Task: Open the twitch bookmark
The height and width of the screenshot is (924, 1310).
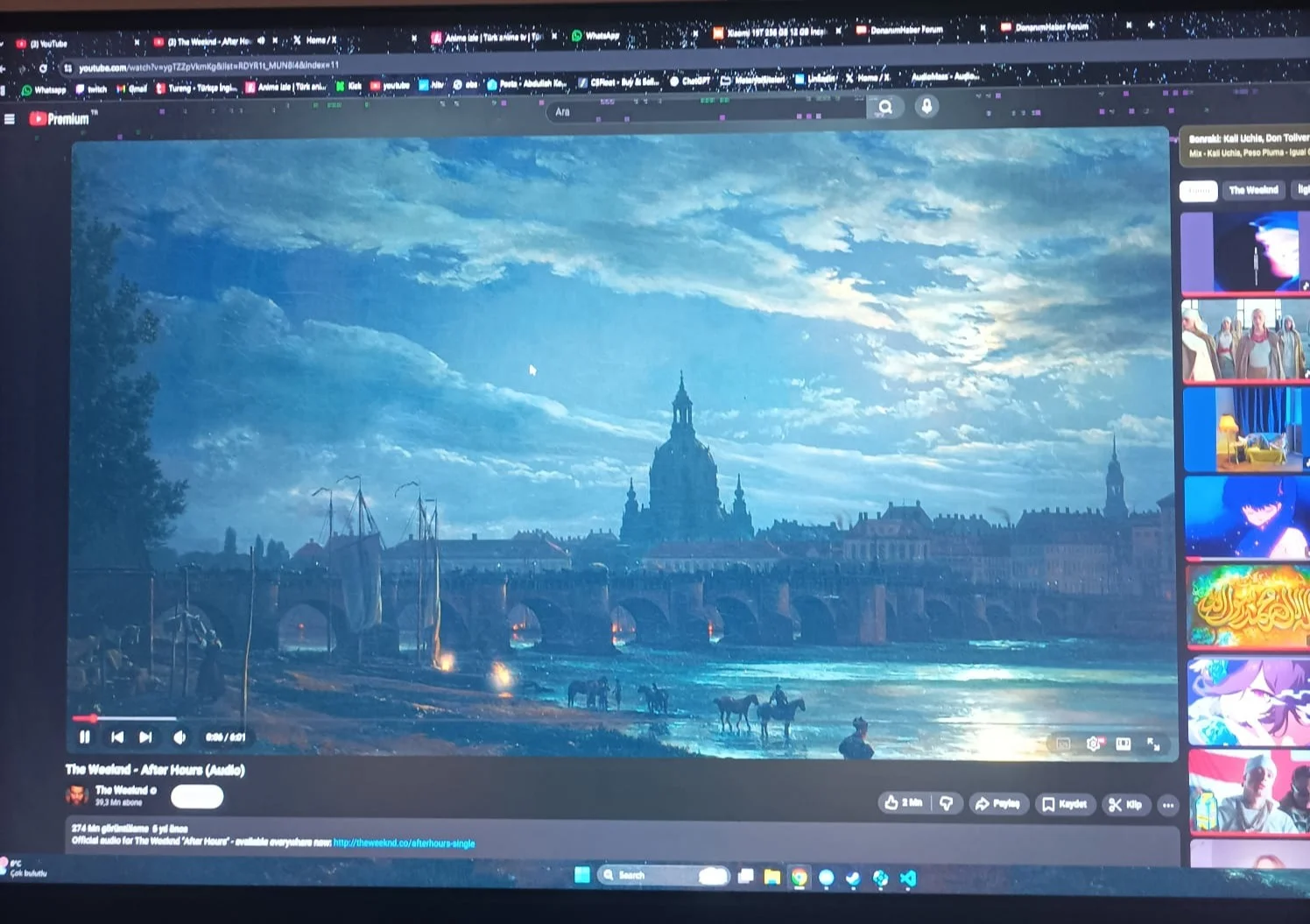Action: [91, 88]
